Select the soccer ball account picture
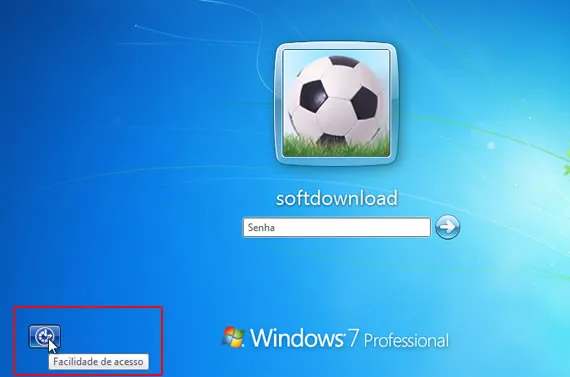 pos(336,103)
